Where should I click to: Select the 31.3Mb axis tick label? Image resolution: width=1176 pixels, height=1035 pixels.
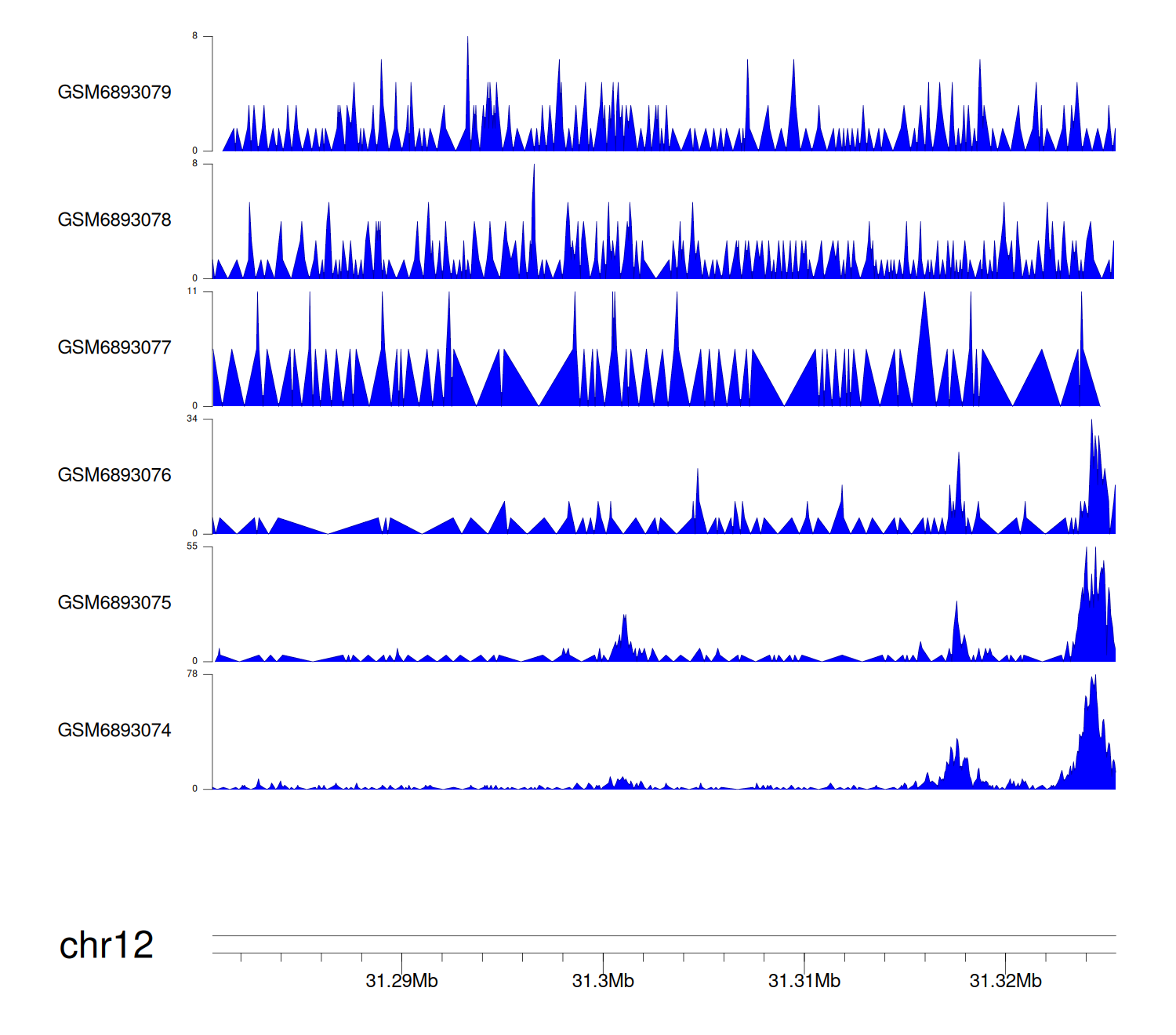[x=603, y=981]
